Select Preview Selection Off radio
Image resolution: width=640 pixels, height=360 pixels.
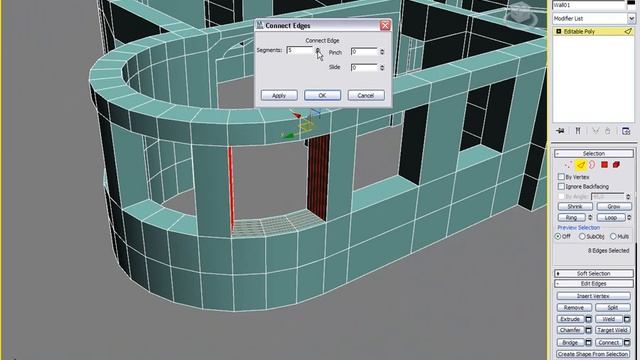558,236
